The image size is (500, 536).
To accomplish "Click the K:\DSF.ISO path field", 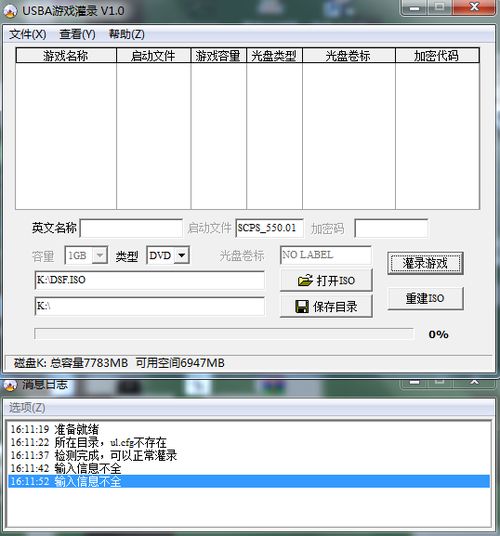I will [149, 280].
